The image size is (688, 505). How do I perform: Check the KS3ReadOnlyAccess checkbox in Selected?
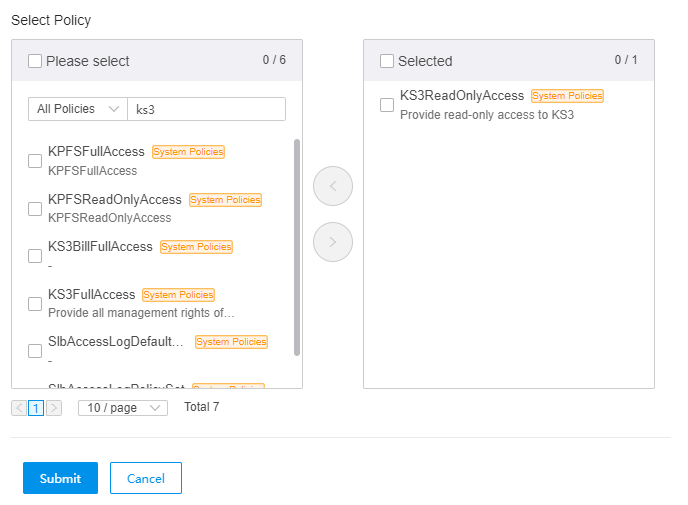pyautogui.click(x=387, y=105)
